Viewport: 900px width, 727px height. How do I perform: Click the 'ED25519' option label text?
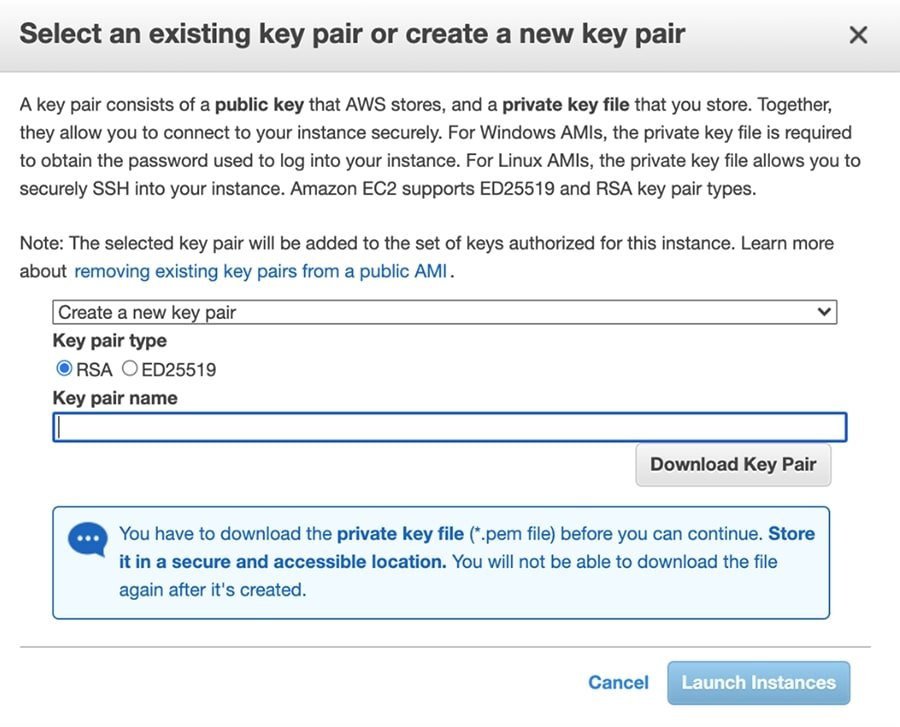[179, 370]
